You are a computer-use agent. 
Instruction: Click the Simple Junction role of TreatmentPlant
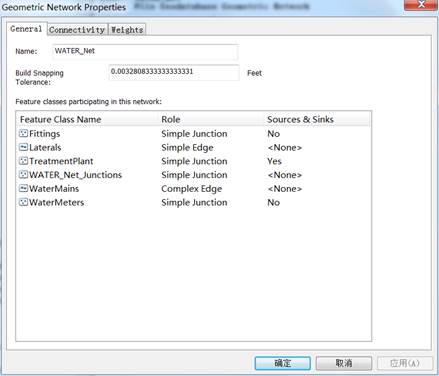coord(194,161)
